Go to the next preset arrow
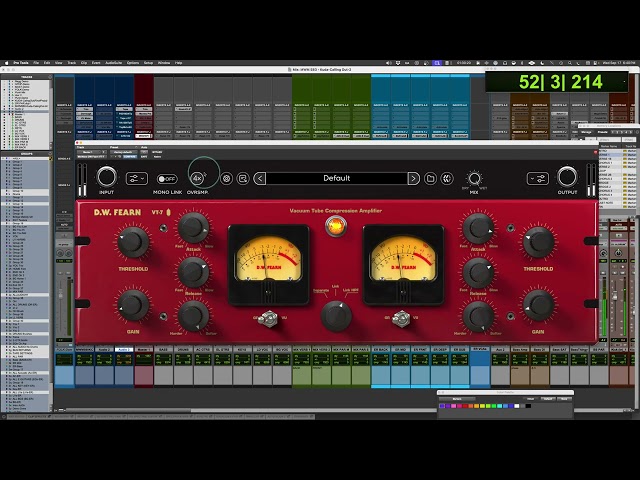Viewport: 640px width, 480px height. pyautogui.click(x=413, y=178)
